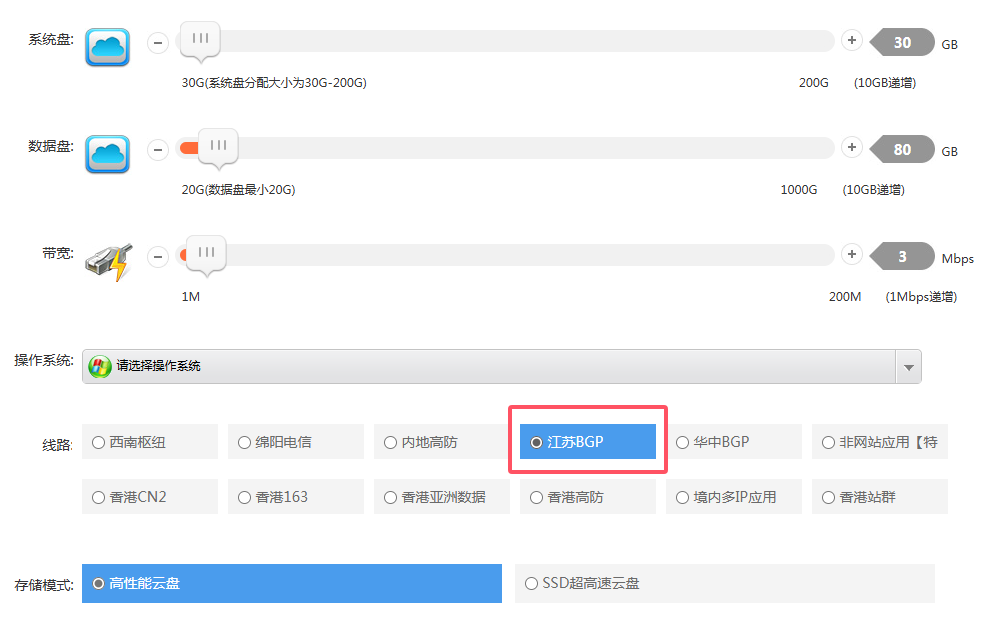Select 高性能云盘 storage mode
This screenshot has width=1002, height=631.
click(291, 583)
